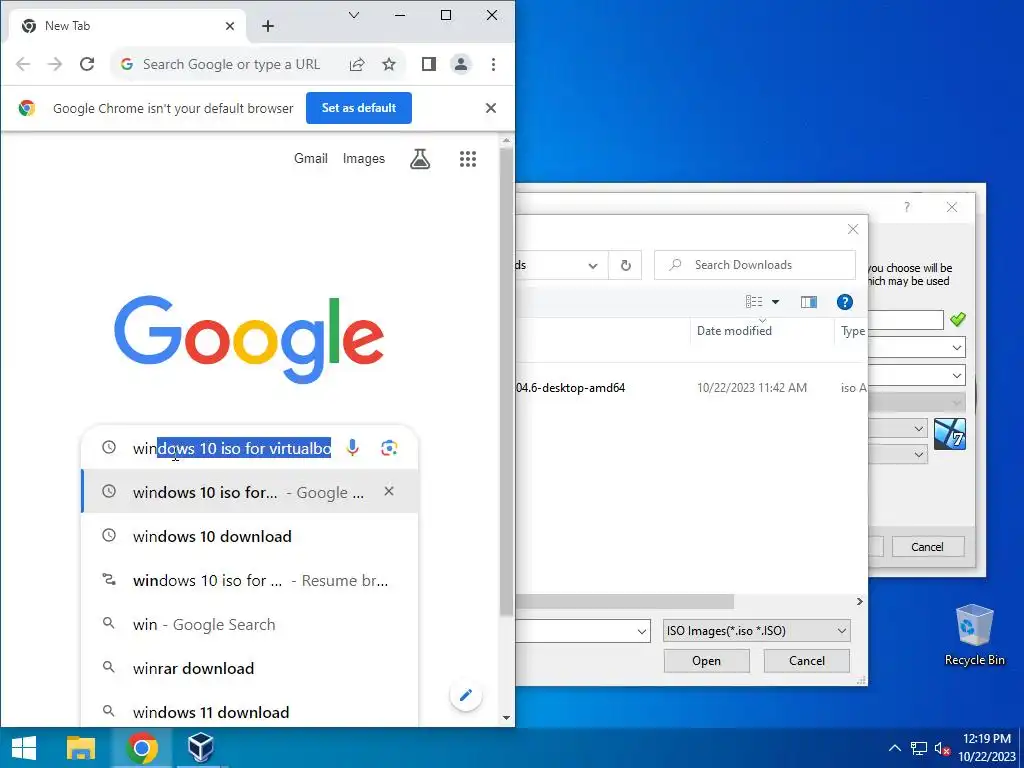Select the win Google Search suggestion
The image size is (1024, 768).
click(x=249, y=624)
